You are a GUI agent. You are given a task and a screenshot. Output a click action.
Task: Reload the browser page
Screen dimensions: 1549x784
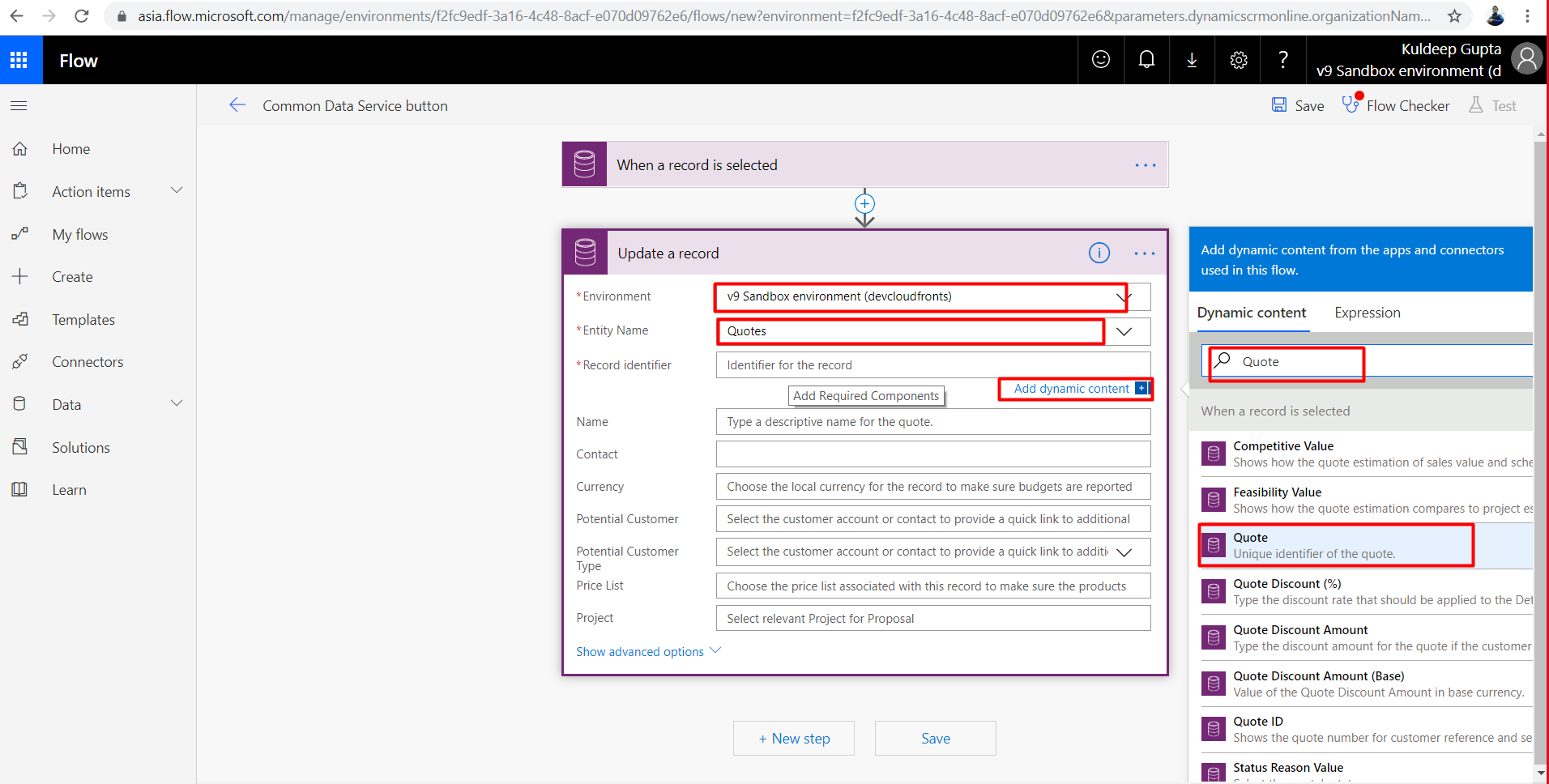coord(82,15)
